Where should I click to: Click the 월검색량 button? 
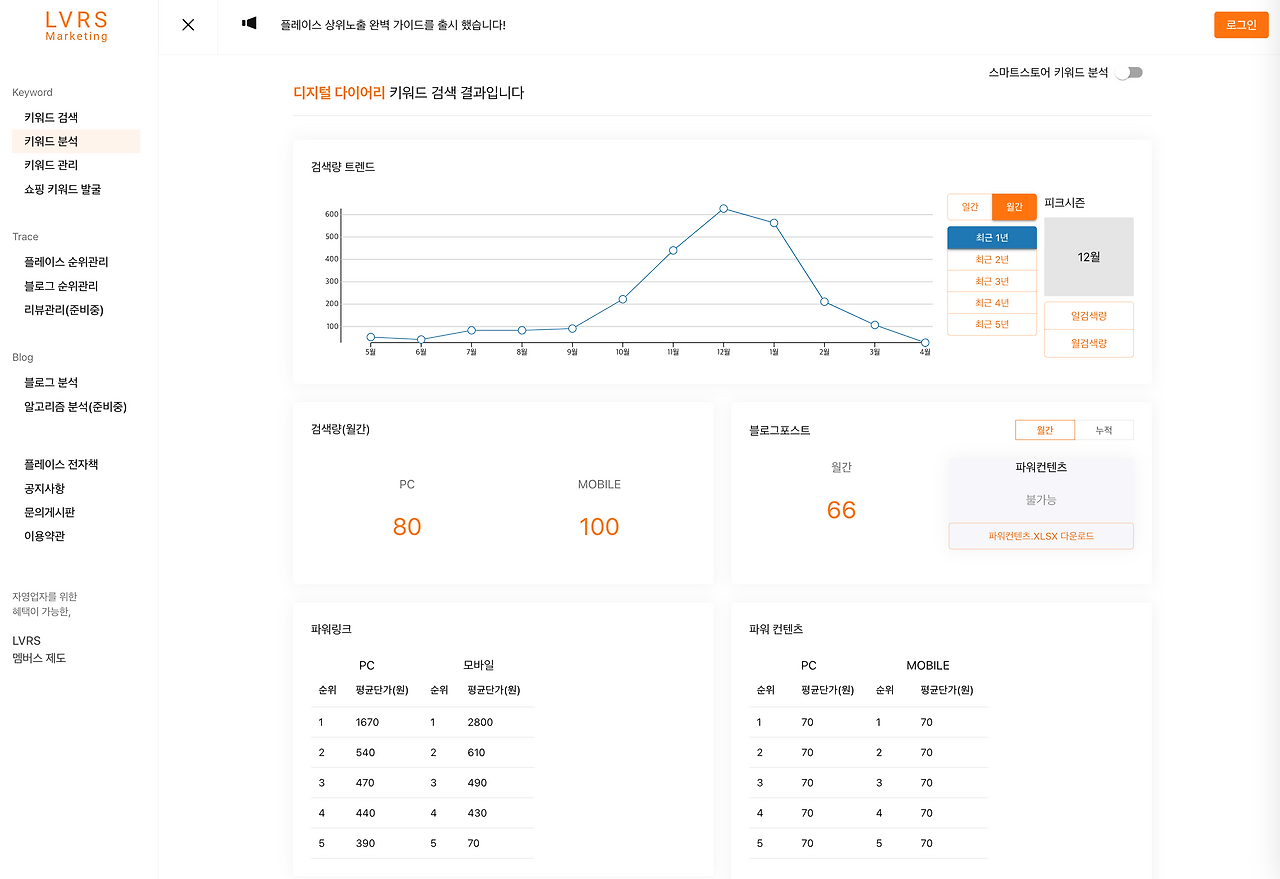pos(1089,343)
